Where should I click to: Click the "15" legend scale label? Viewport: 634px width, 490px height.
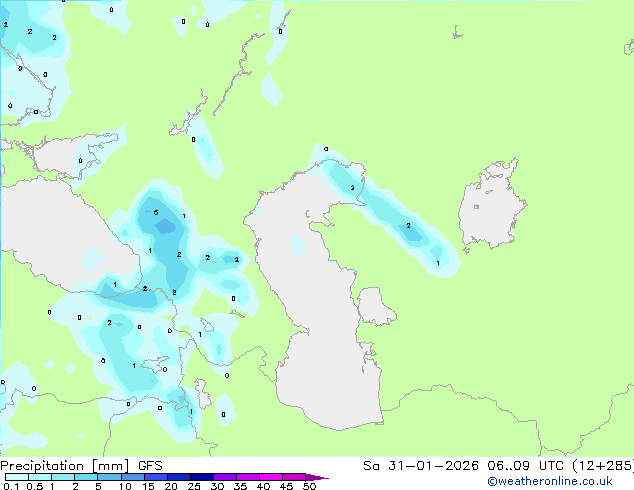148,486
